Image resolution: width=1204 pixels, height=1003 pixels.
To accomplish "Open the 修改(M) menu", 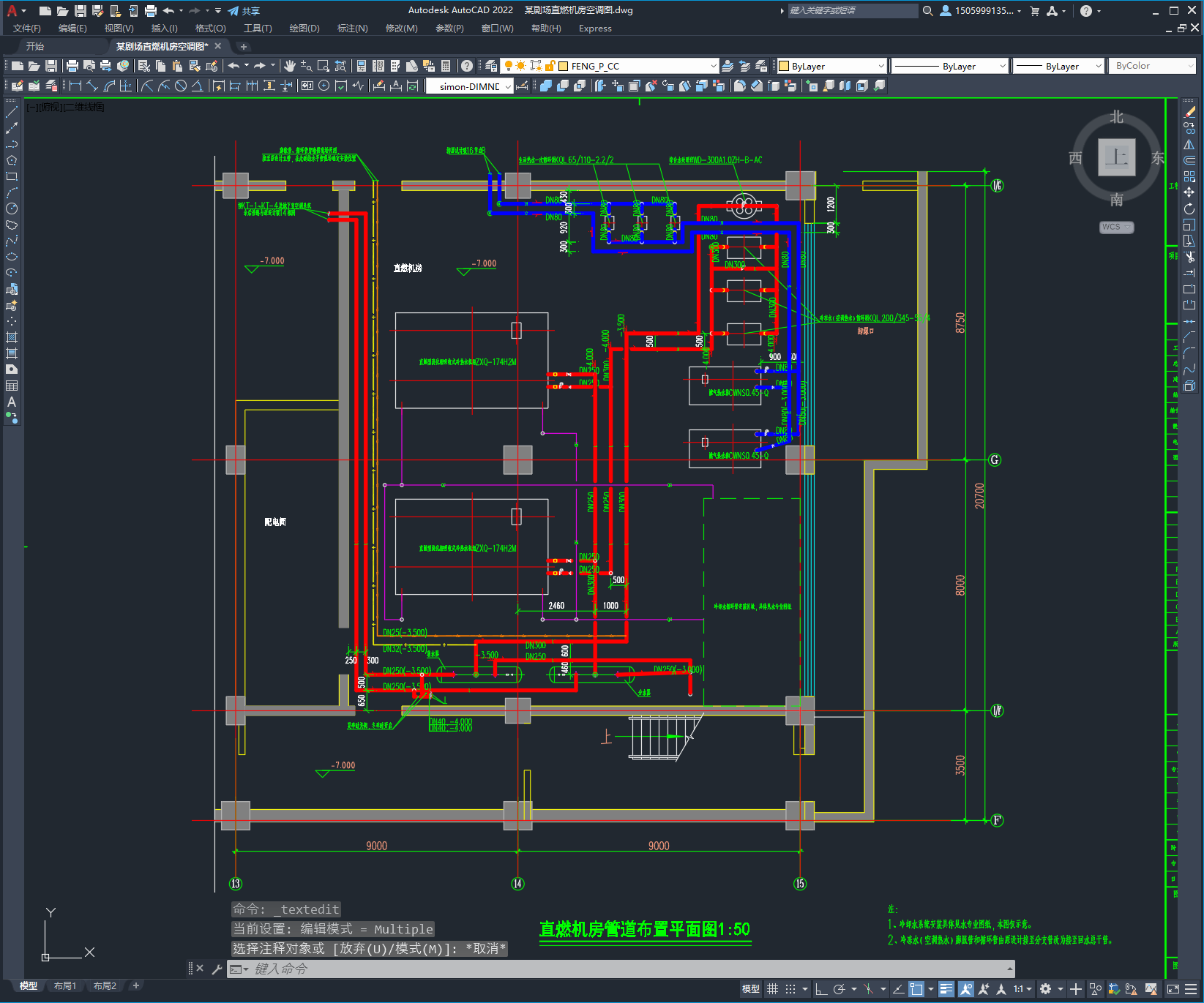I will (401, 29).
